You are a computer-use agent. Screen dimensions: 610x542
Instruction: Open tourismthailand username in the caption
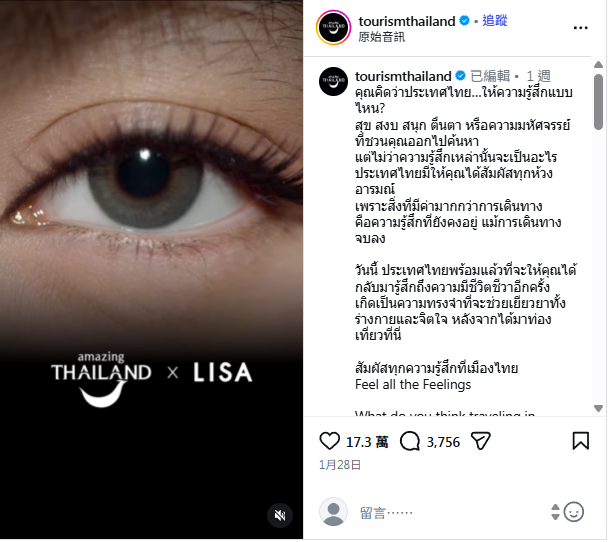pyautogui.click(x=405, y=76)
